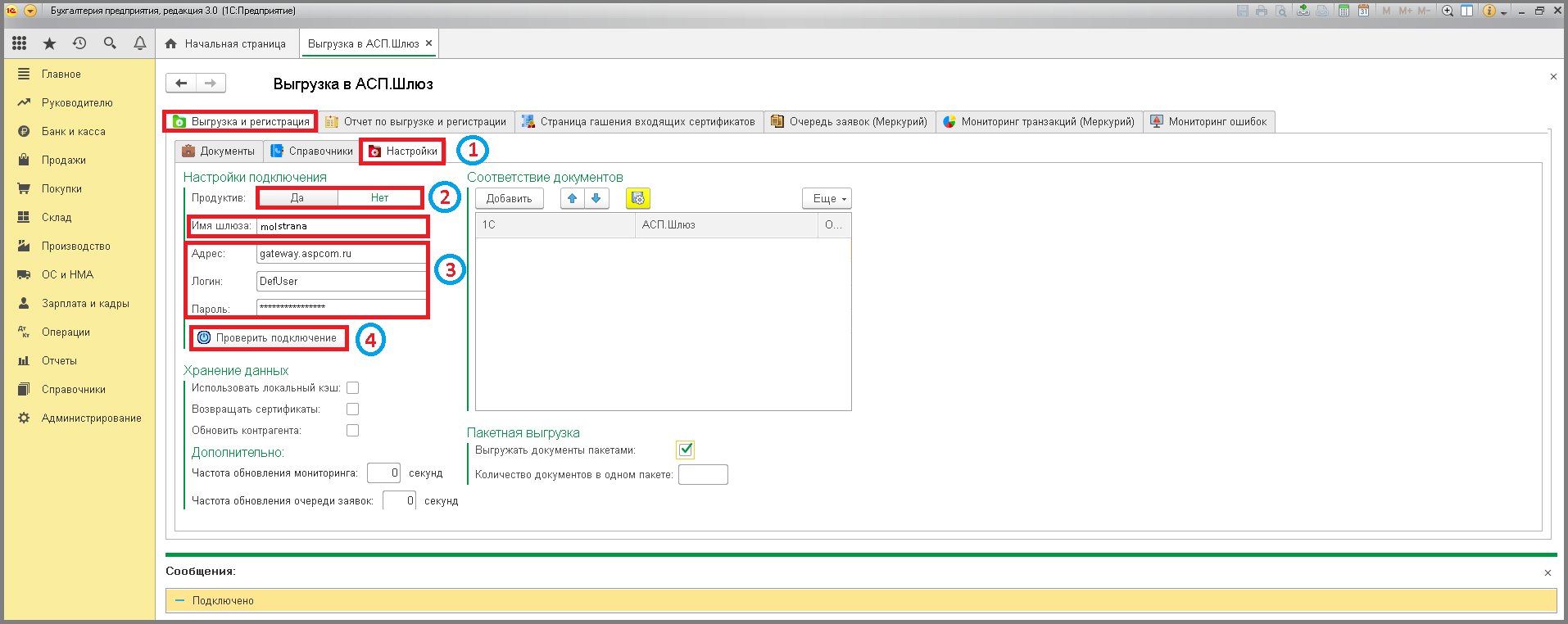Close the Выгрузка в АСП.Шлюз tab
1568x624 pixels.
point(428,43)
